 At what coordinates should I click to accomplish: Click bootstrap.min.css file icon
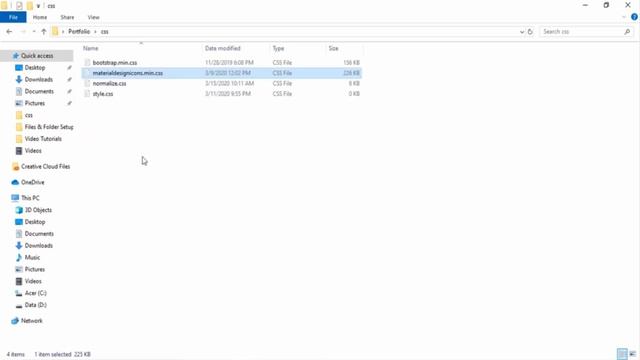(x=87, y=62)
